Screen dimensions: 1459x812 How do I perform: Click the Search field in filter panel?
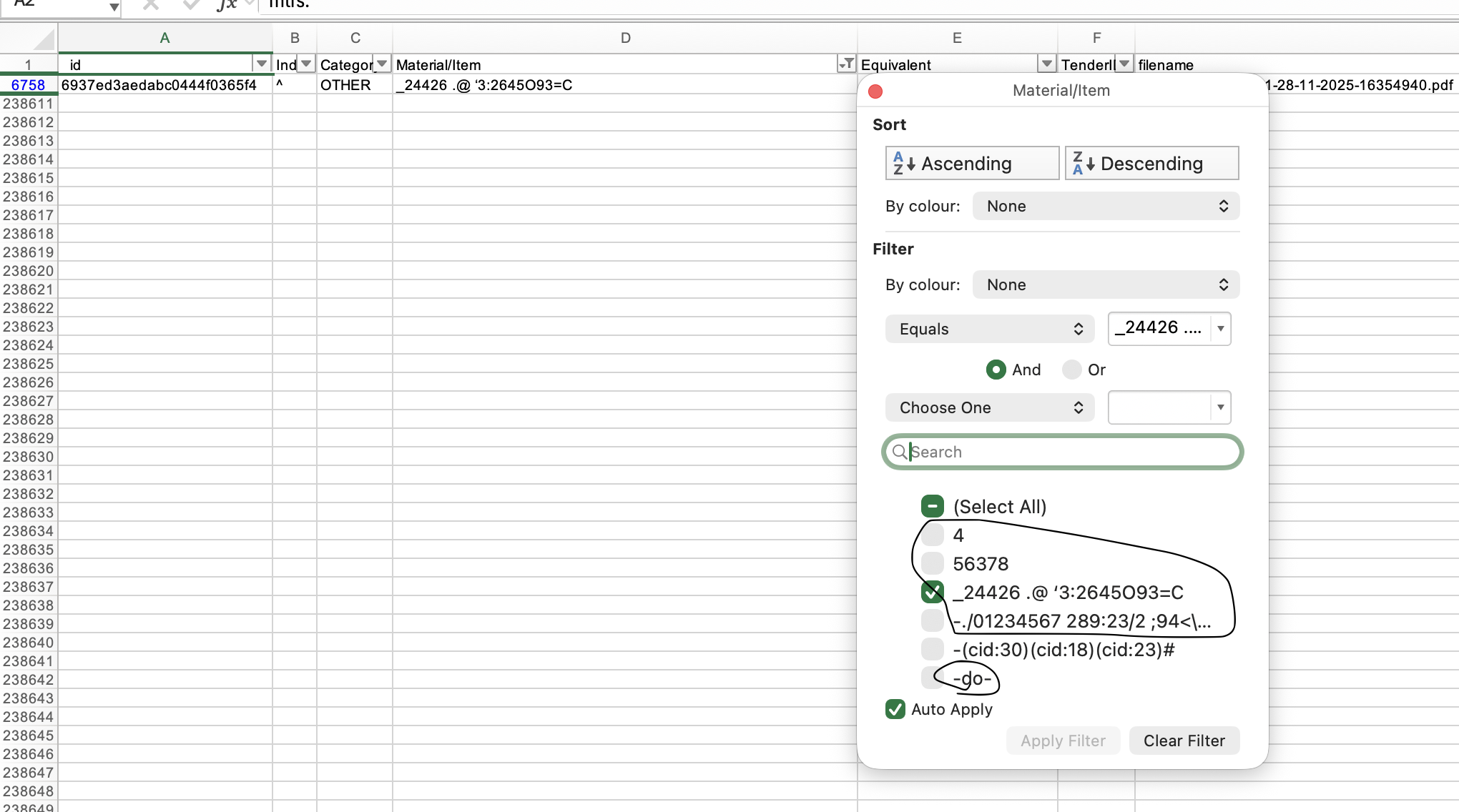point(1063,452)
